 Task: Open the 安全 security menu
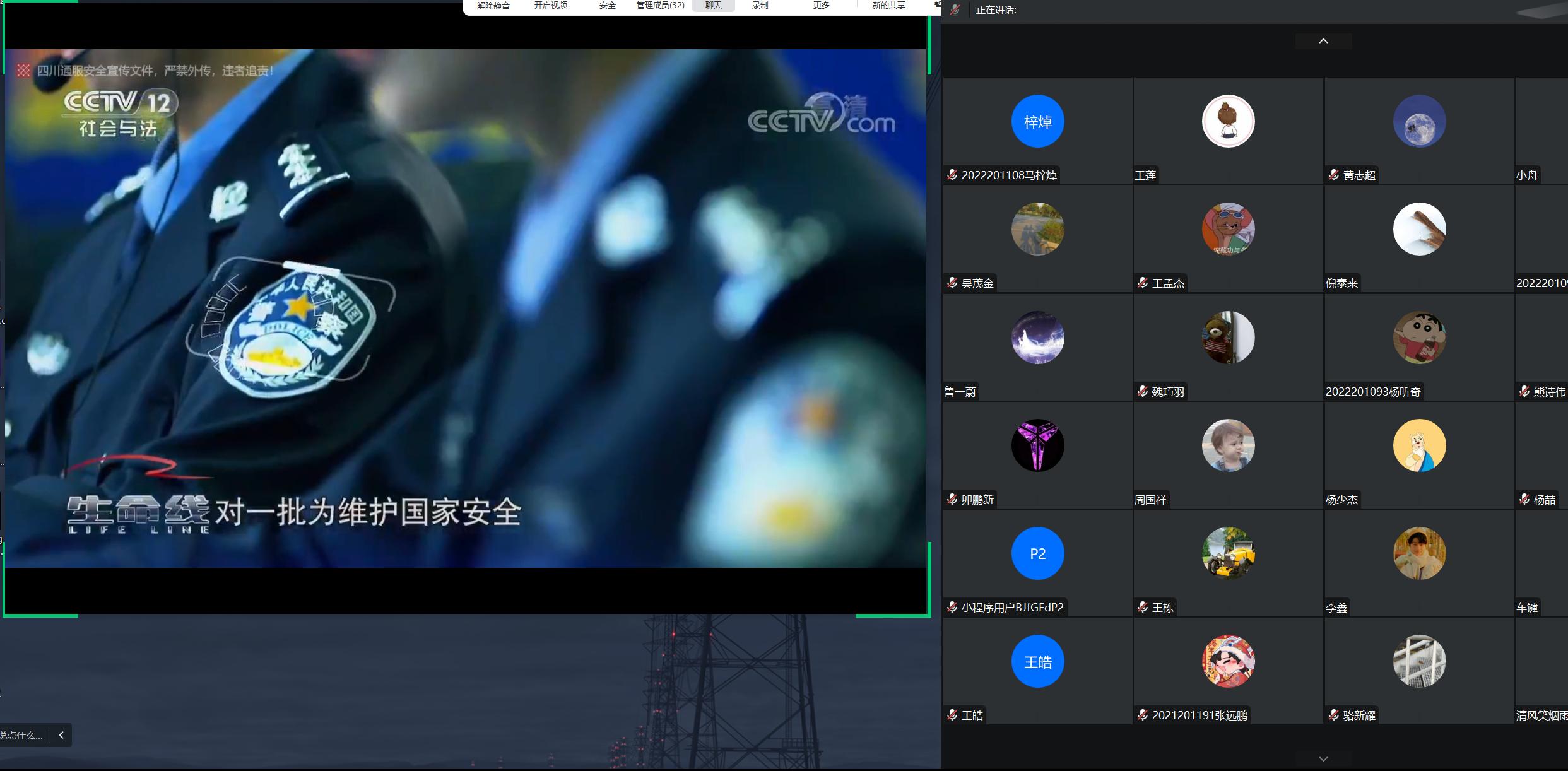click(x=607, y=6)
